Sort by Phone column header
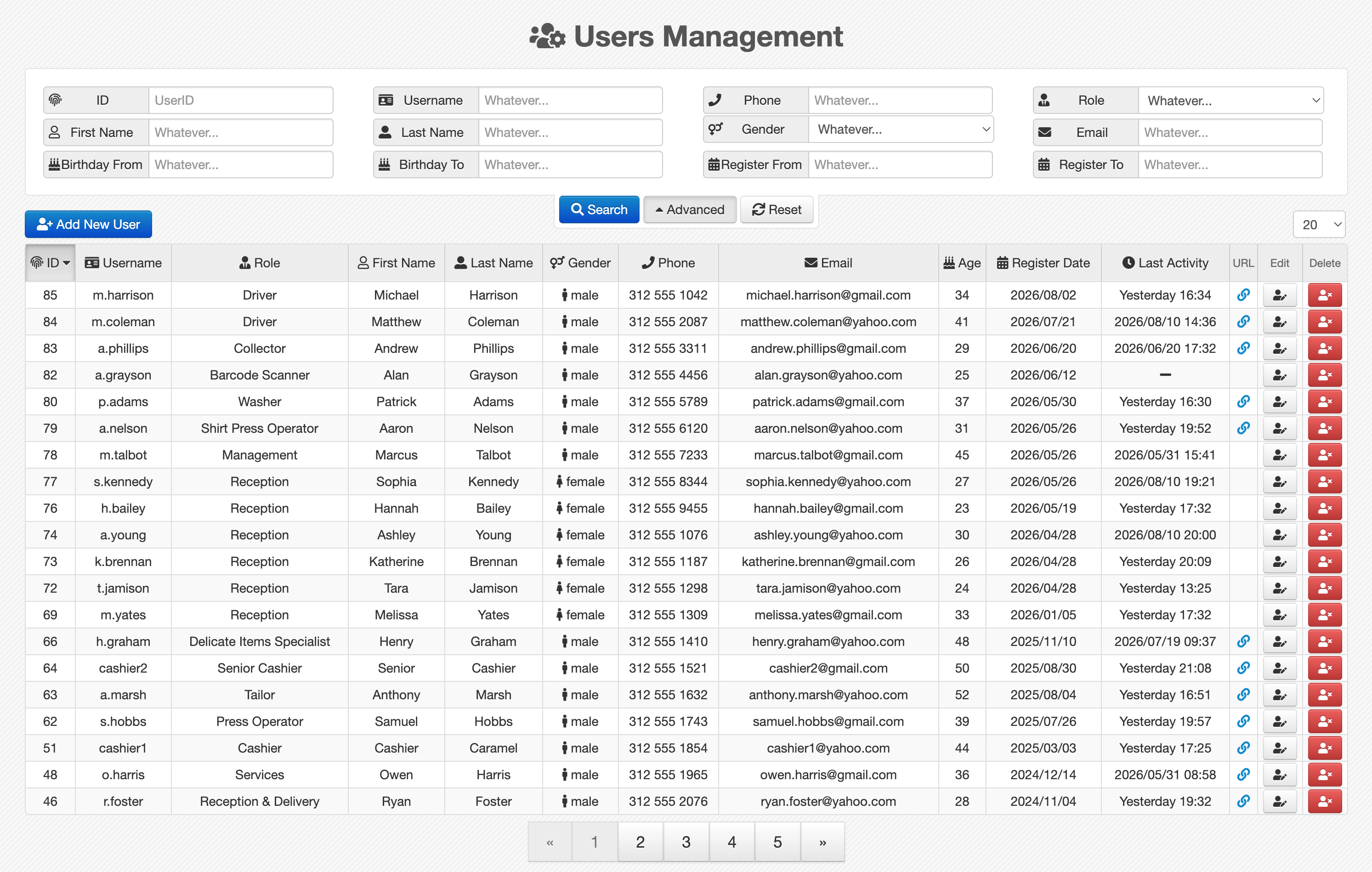The height and width of the screenshot is (872, 1372). (x=668, y=263)
